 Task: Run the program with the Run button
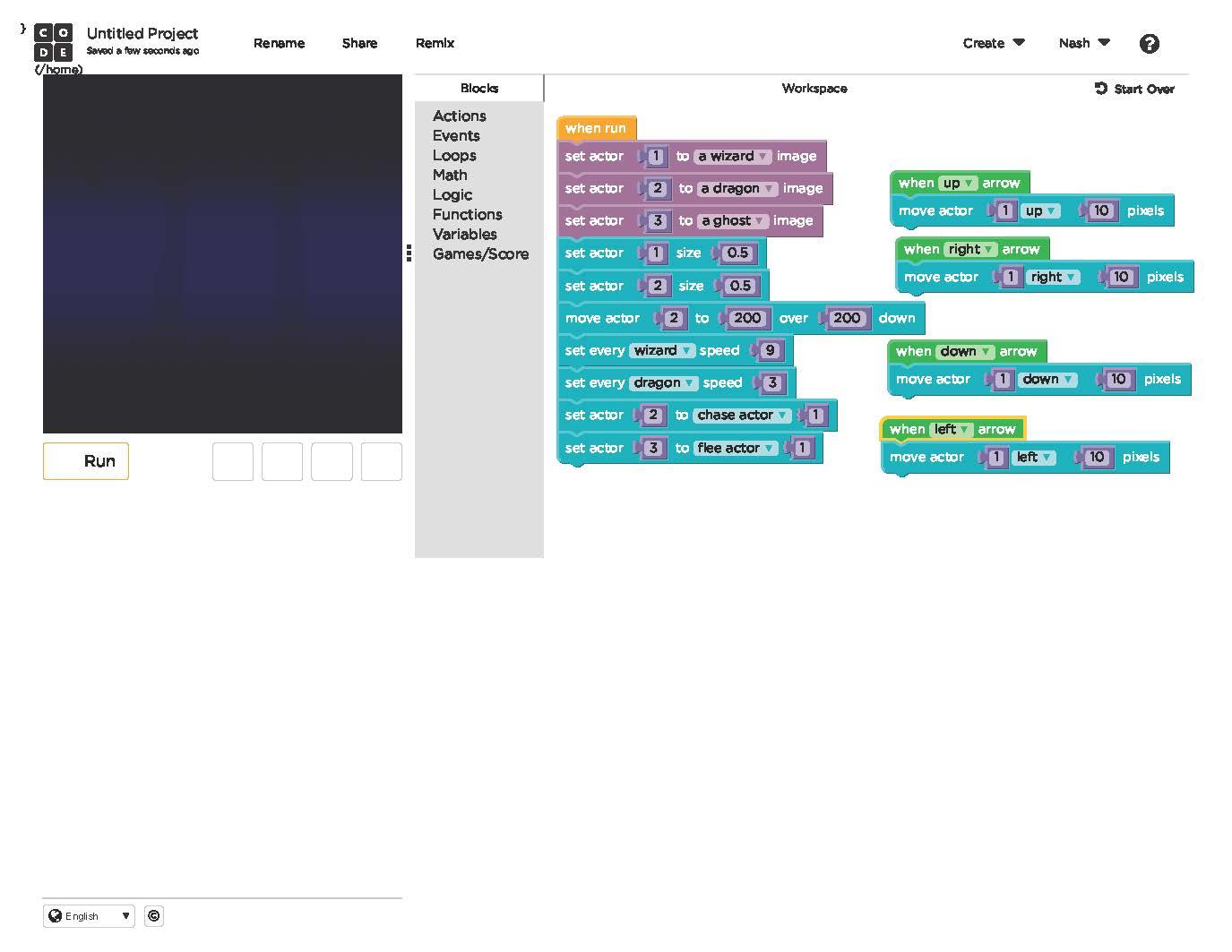tap(86, 461)
